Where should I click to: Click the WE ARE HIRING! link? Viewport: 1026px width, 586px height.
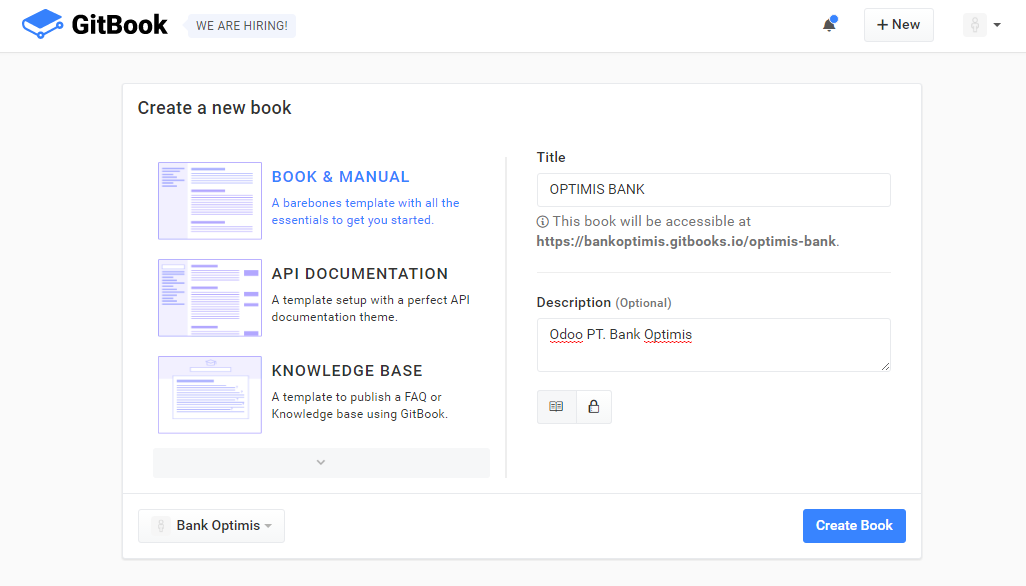(x=242, y=26)
